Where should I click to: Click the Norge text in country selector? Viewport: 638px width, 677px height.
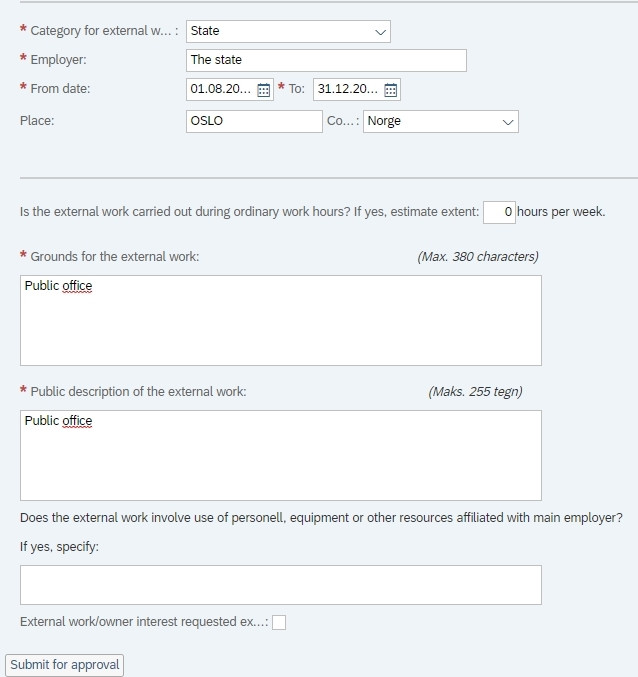pos(384,121)
